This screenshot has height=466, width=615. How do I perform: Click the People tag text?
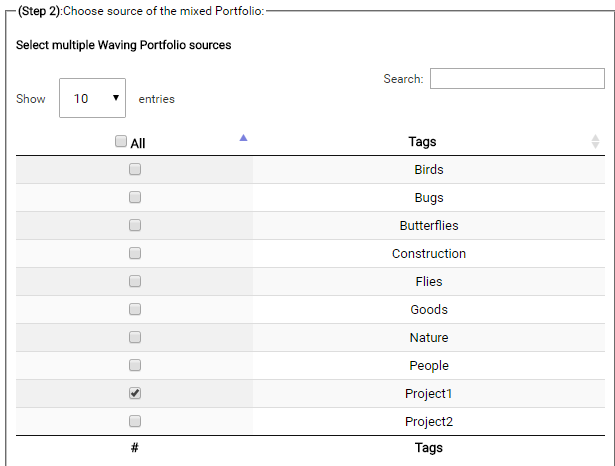coord(429,366)
